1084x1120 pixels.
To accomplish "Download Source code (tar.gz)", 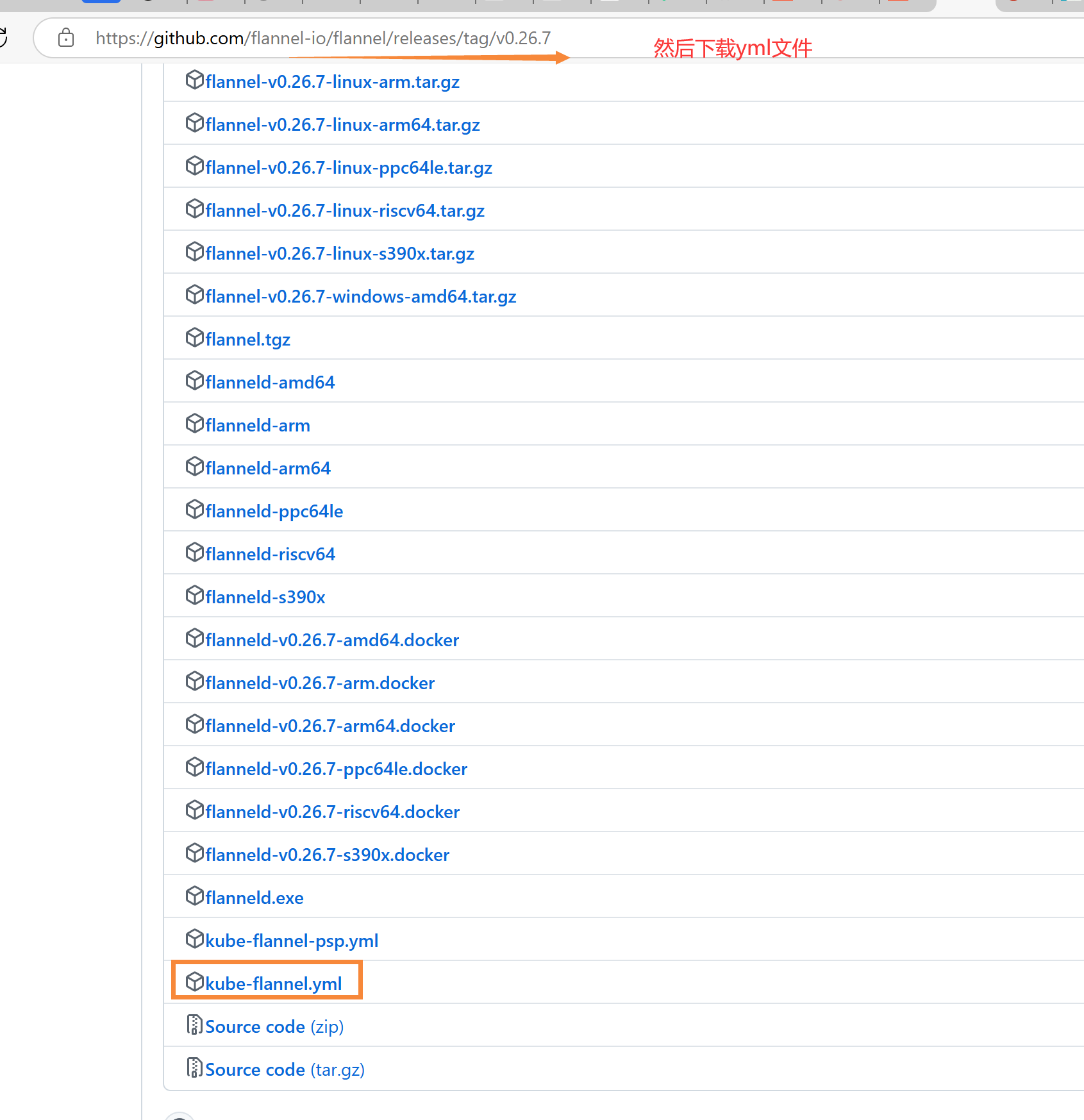I will [x=285, y=1070].
